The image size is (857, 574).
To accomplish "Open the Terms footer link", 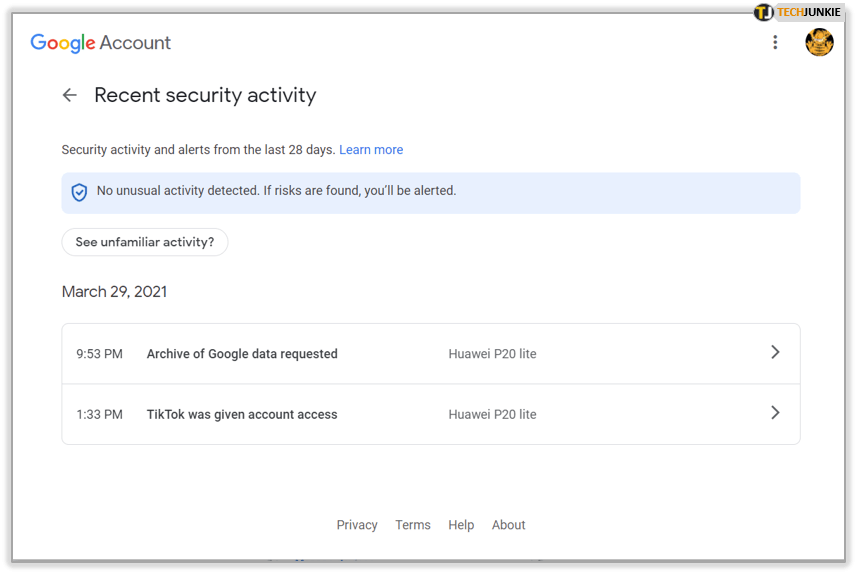I will tap(413, 525).
